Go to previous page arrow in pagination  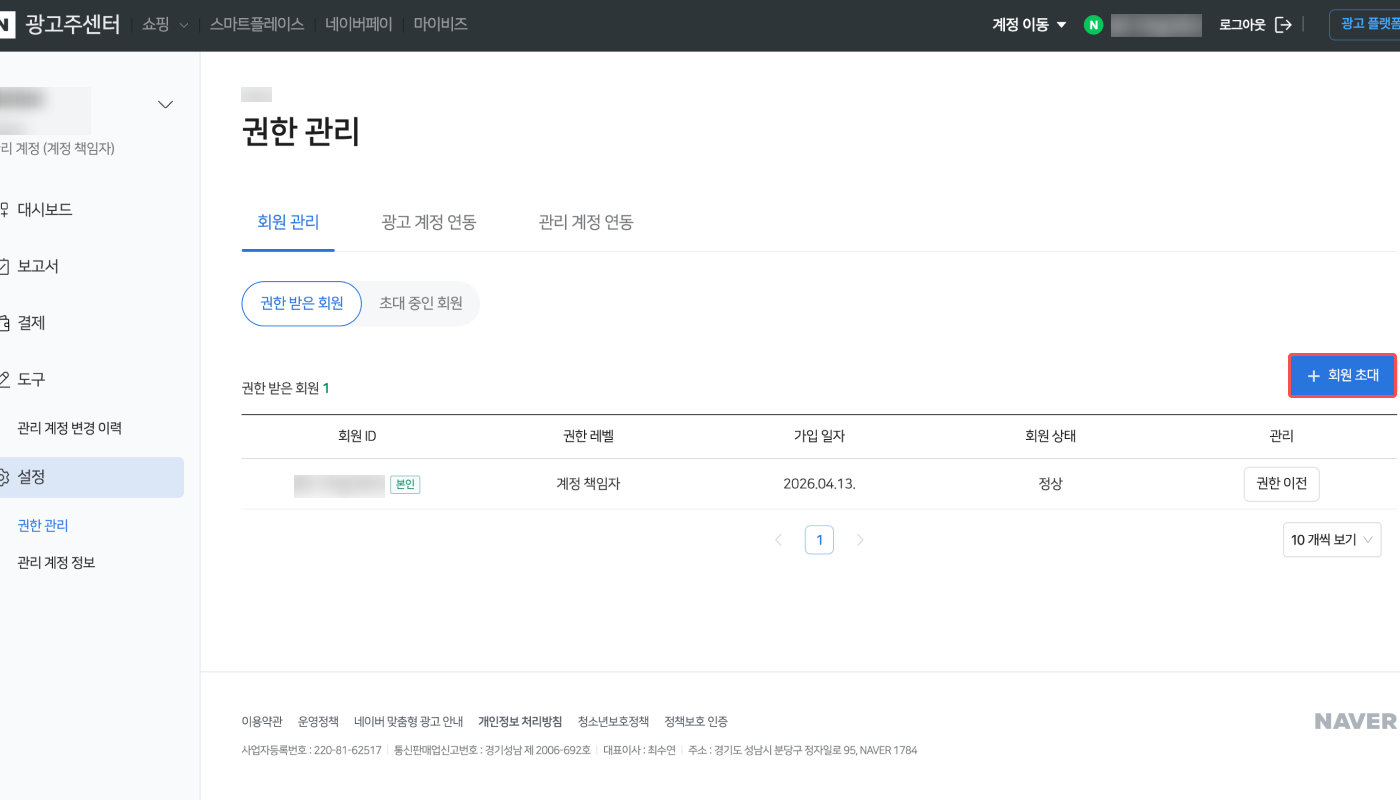tap(778, 540)
